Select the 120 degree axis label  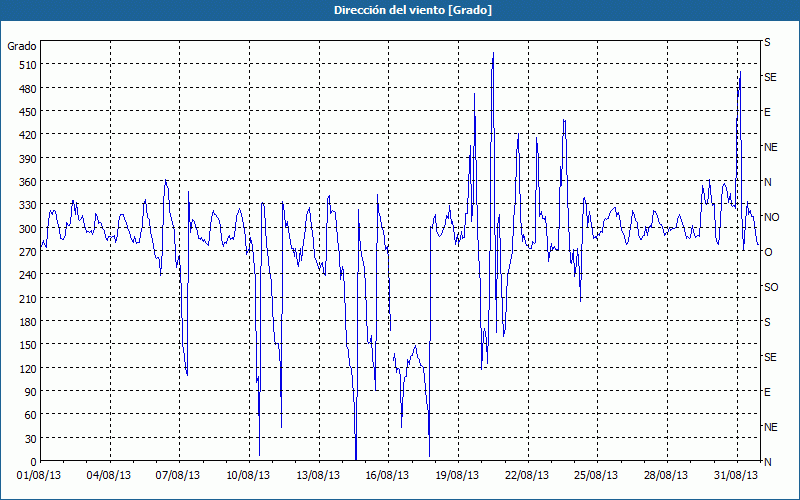[27, 368]
